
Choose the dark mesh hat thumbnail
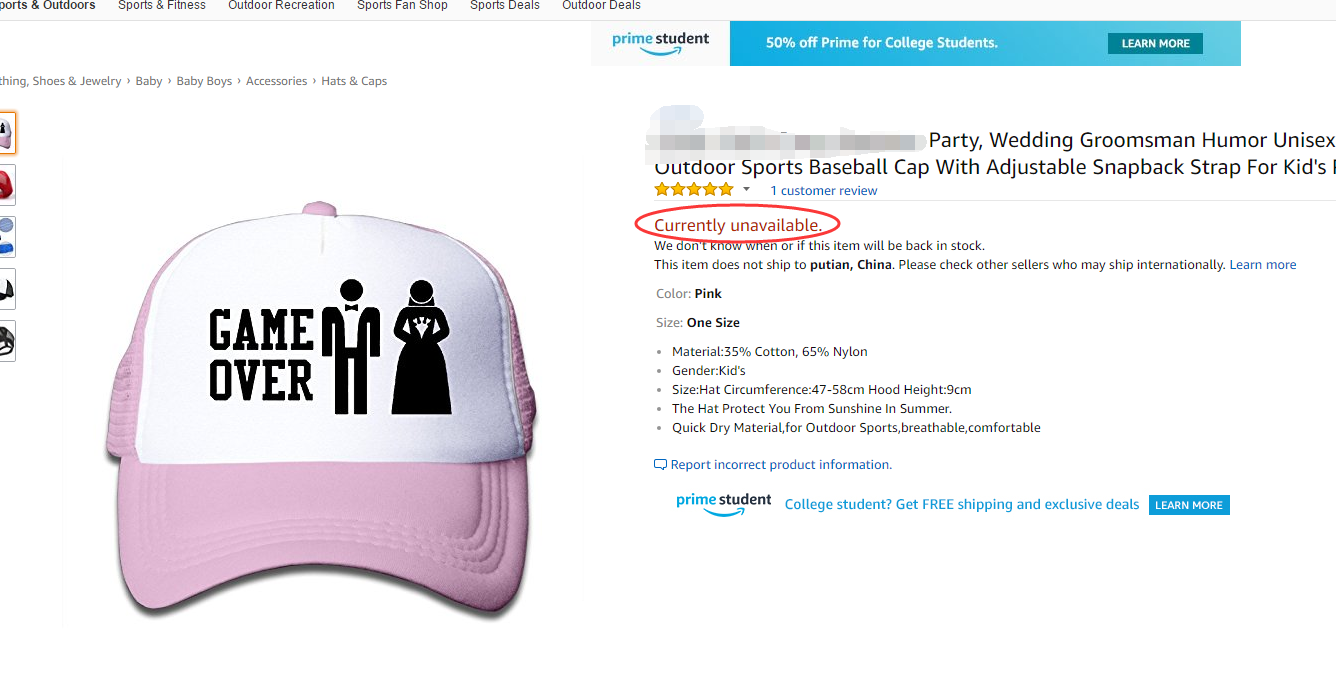coord(7,341)
